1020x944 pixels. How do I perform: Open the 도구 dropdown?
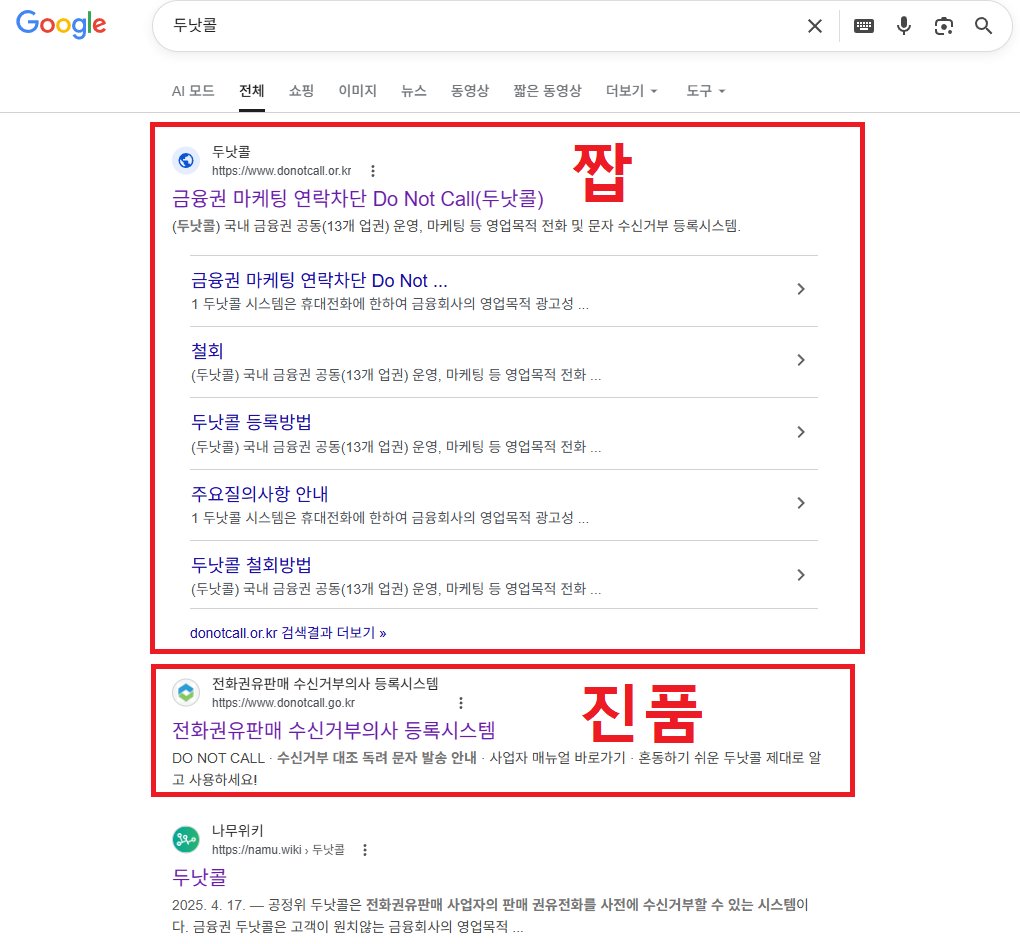pyautogui.click(x=706, y=91)
